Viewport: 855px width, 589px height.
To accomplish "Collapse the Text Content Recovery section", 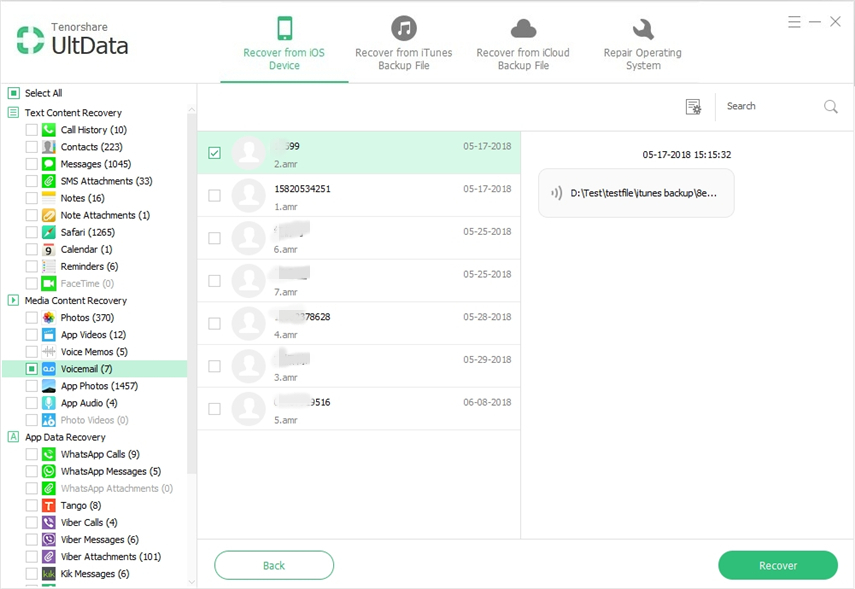I will (x=14, y=113).
